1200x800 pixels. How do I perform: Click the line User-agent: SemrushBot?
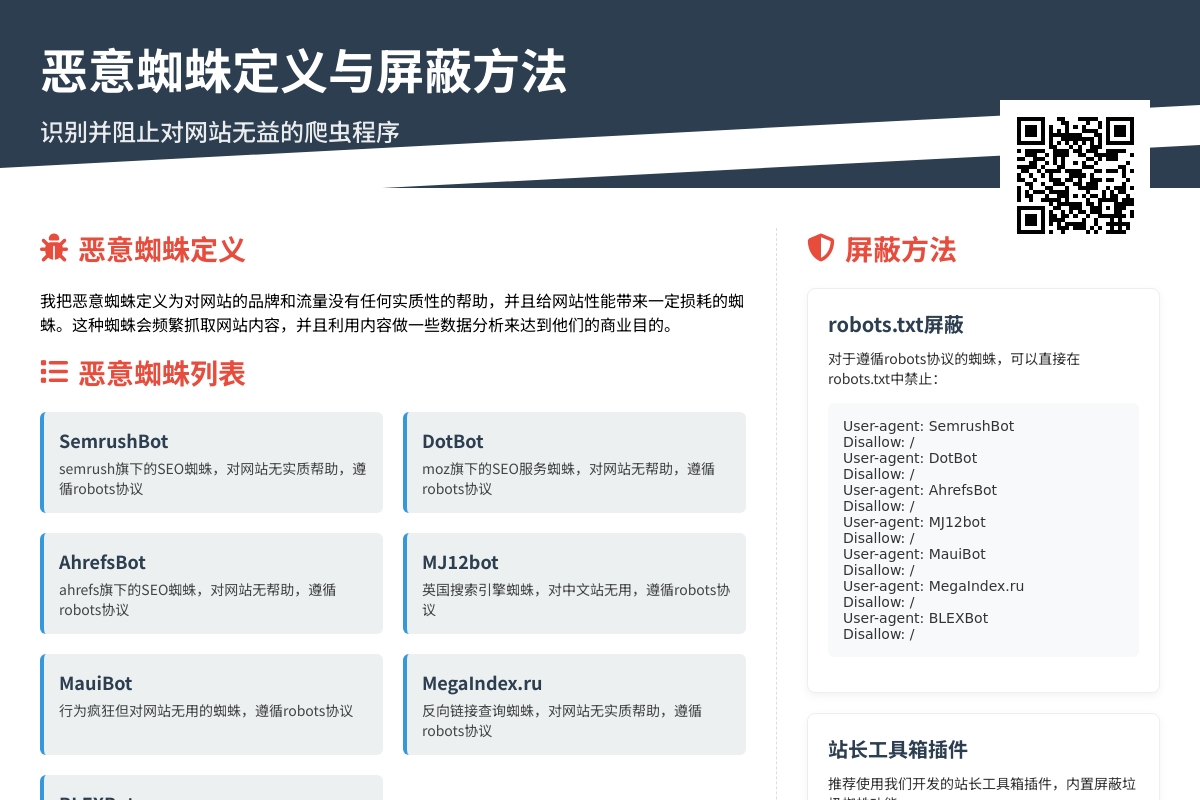pyautogui.click(x=928, y=426)
